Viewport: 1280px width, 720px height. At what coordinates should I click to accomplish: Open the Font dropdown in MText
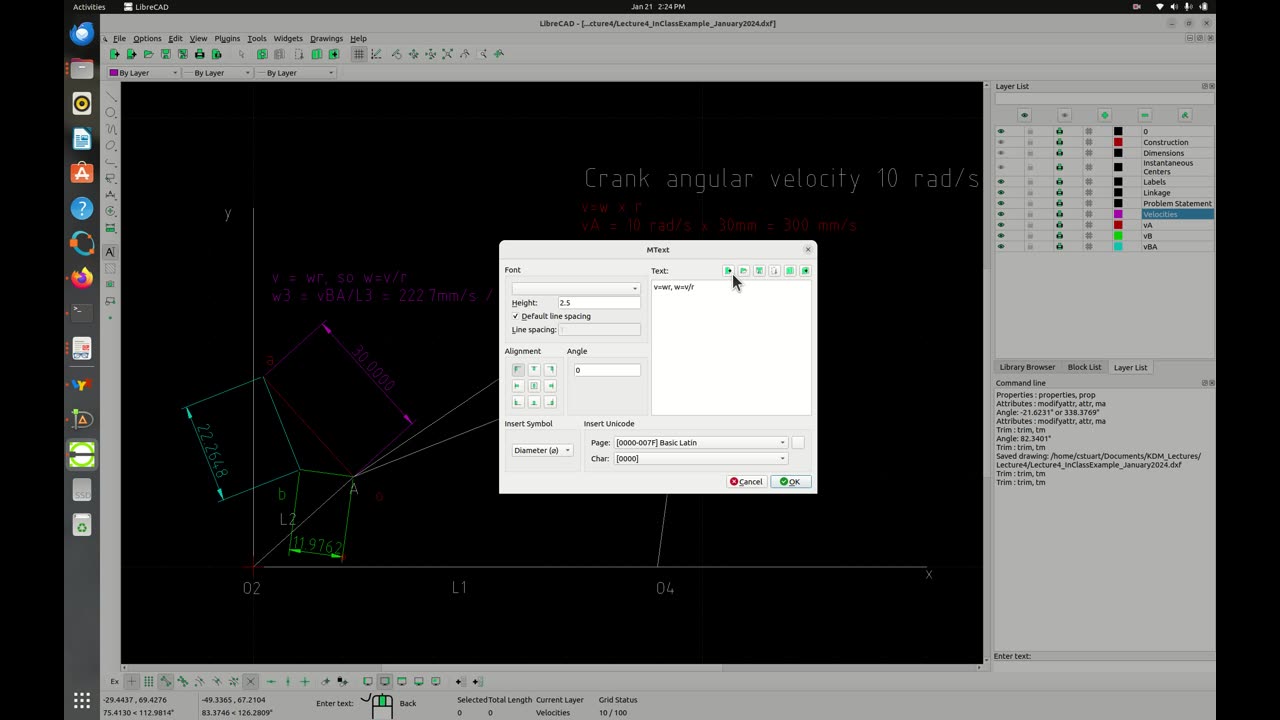tap(576, 288)
